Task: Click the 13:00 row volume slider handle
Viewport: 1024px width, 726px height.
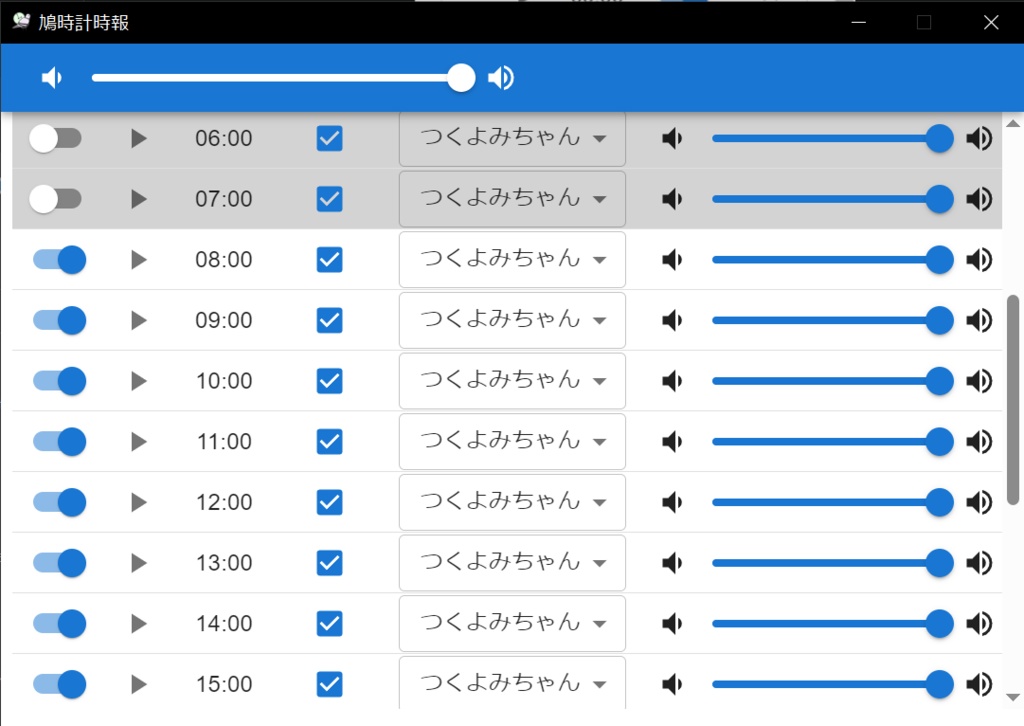Action: coord(940,563)
